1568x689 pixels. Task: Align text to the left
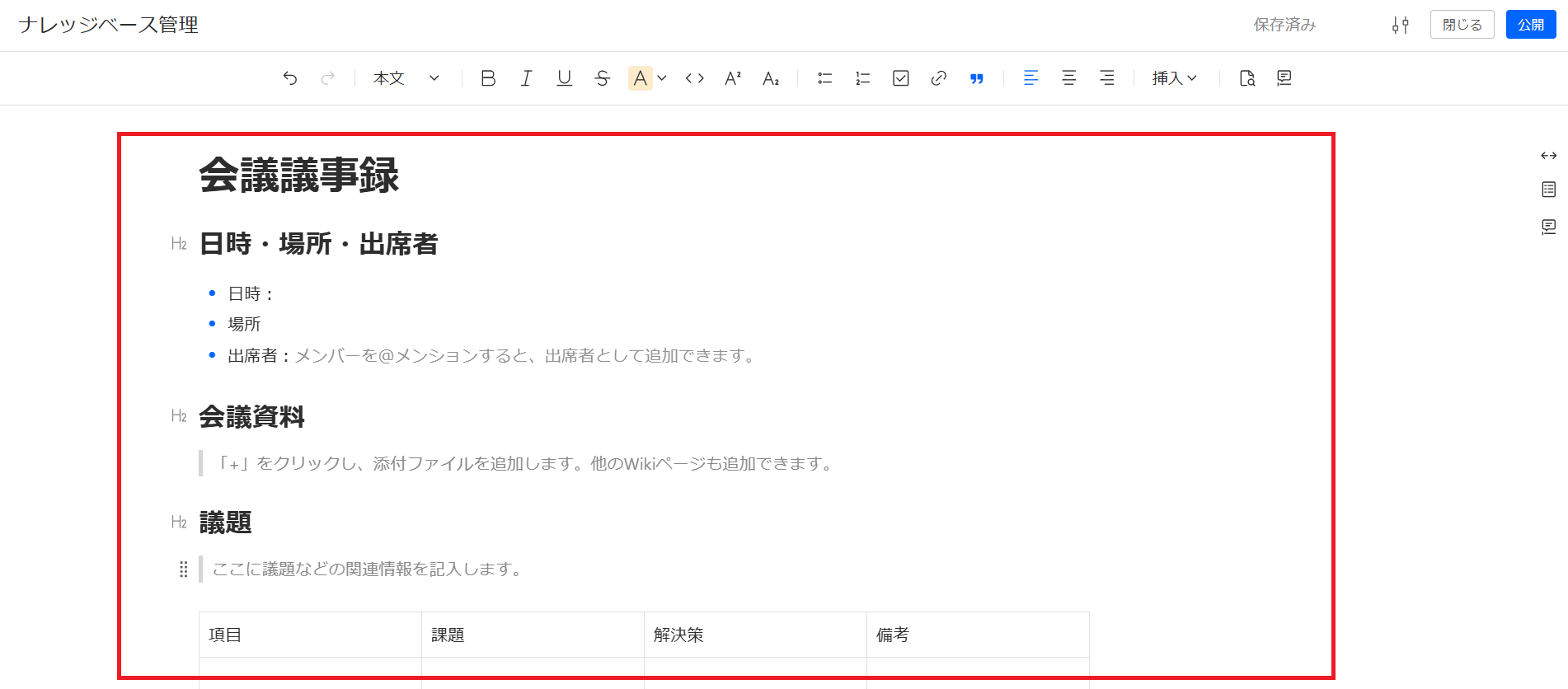[x=1031, y=78]
